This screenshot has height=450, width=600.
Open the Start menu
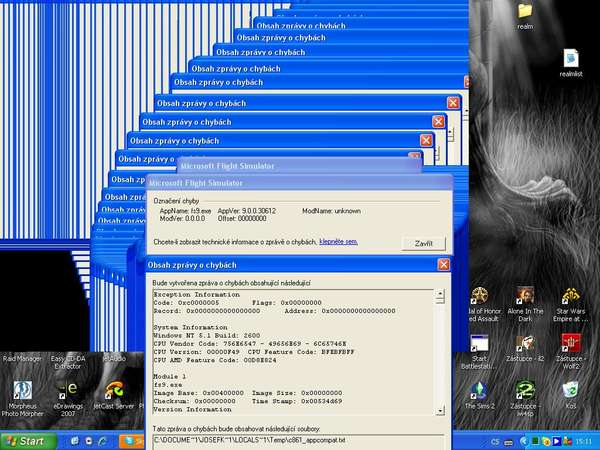(24, 440)
